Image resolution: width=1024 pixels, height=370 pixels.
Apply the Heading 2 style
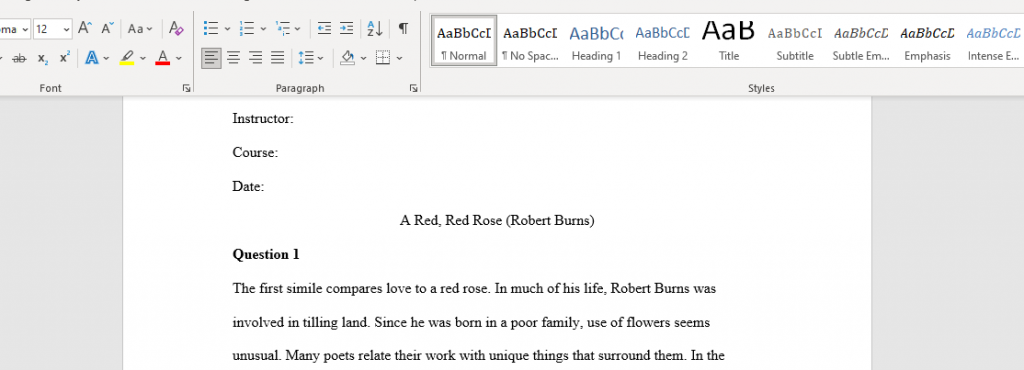[x=662, y=40]
